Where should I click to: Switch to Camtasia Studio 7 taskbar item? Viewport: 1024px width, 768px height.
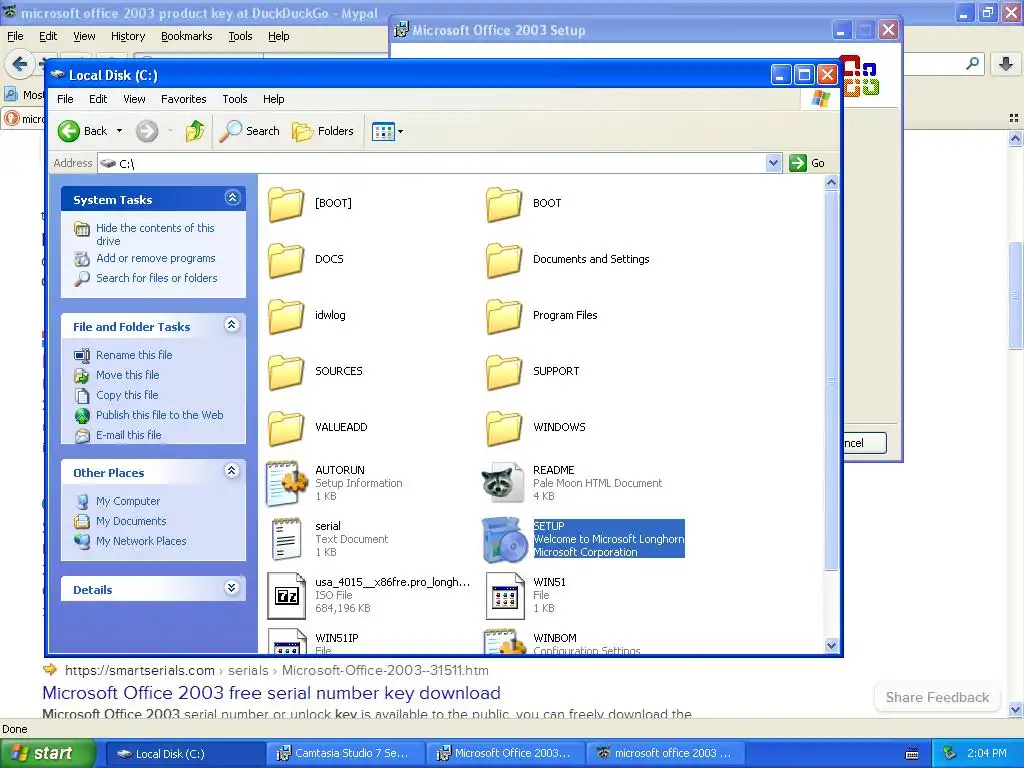point(345,754)
